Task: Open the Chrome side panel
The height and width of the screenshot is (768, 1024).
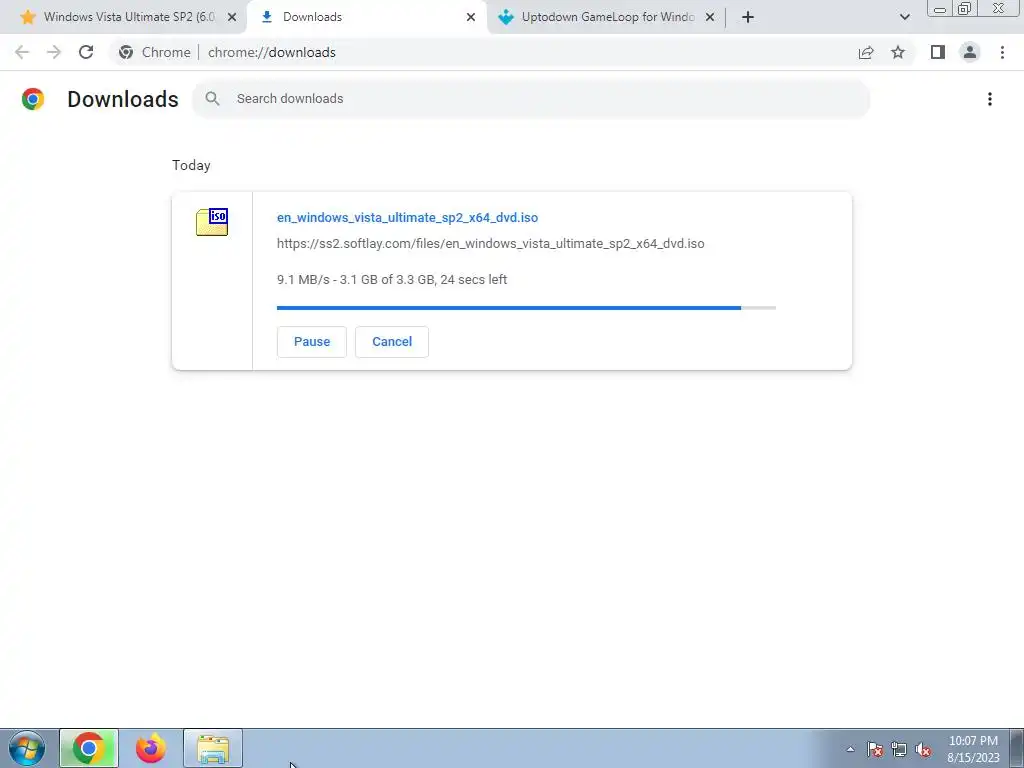Action: tap(938, 52)
